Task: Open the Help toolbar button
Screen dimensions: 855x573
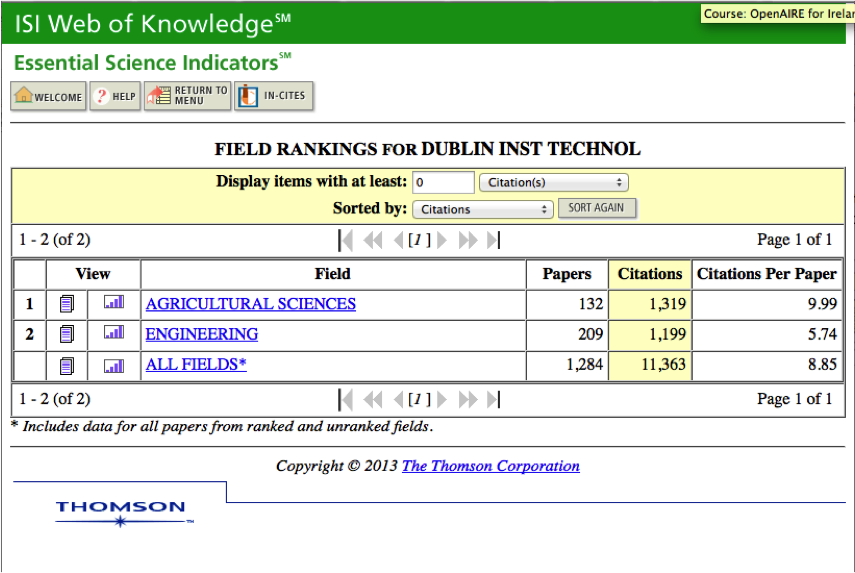Action: [x=115, y=96]
